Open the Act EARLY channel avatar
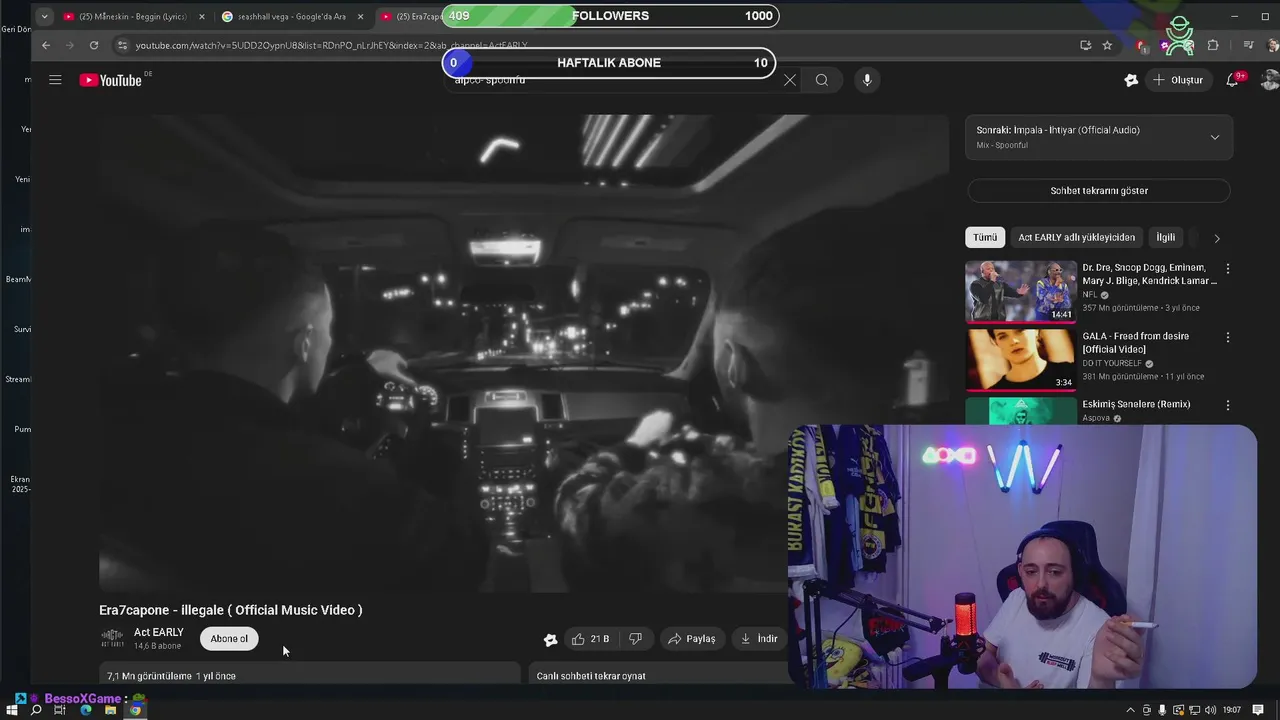The image size is (1280, 720). tap(112, 638)
